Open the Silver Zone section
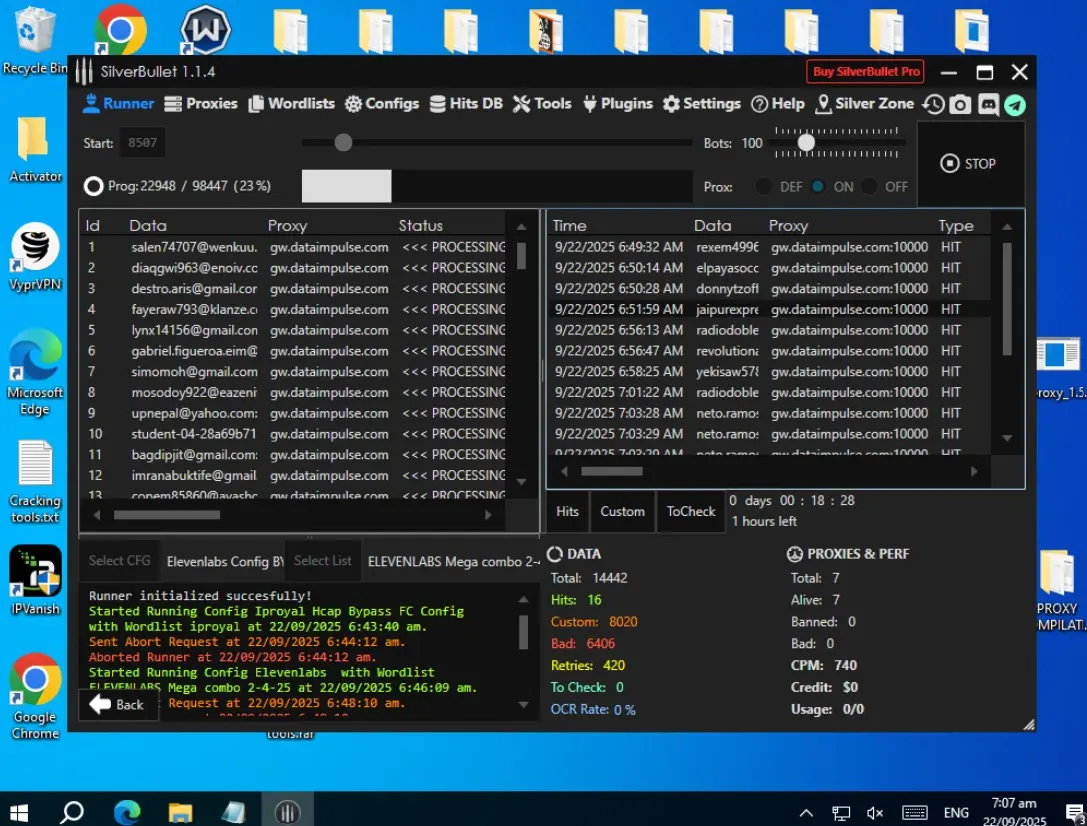1087x826 pixels. click(864, 104)
